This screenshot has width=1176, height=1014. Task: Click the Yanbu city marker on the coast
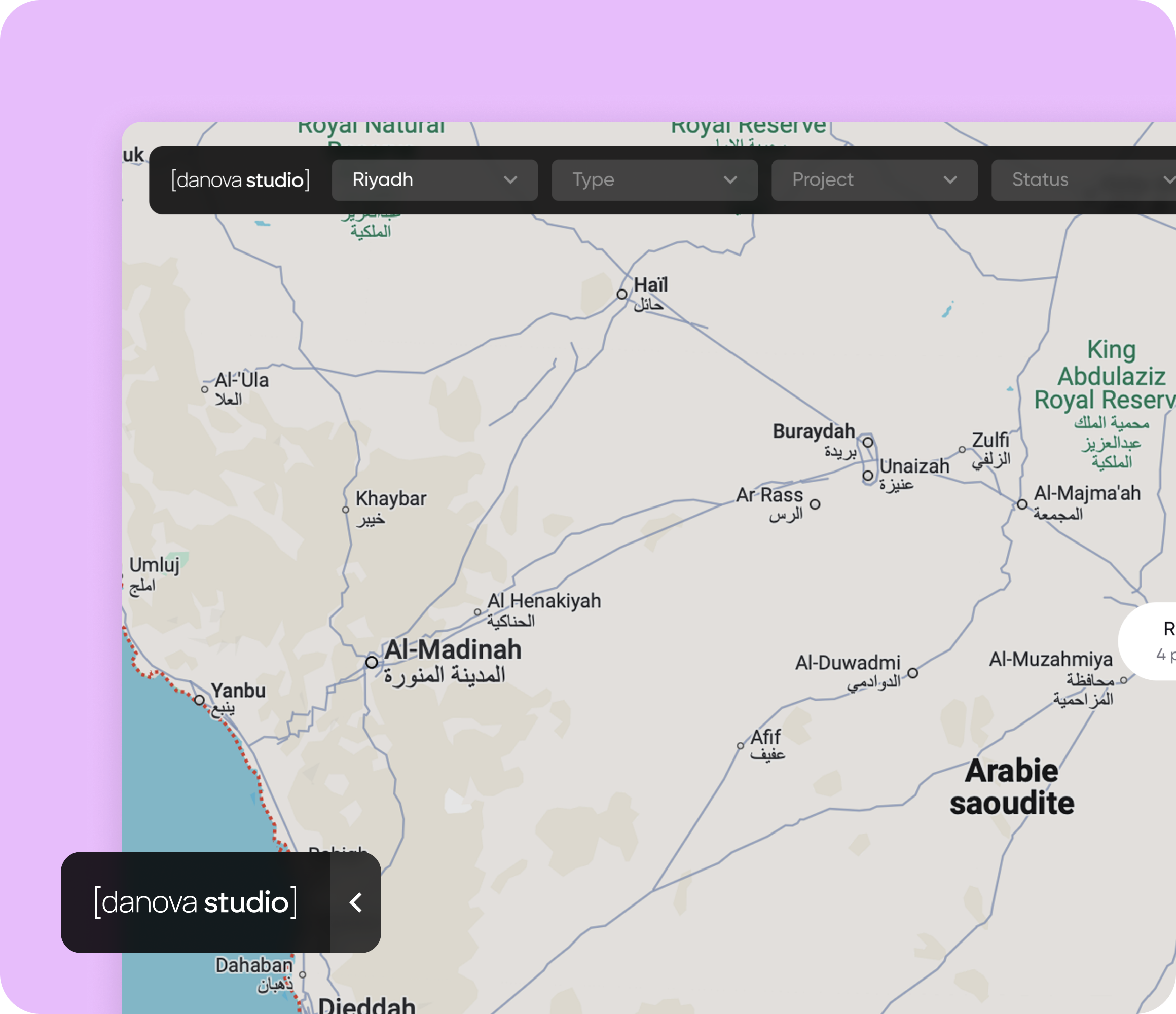coord(199,700)
